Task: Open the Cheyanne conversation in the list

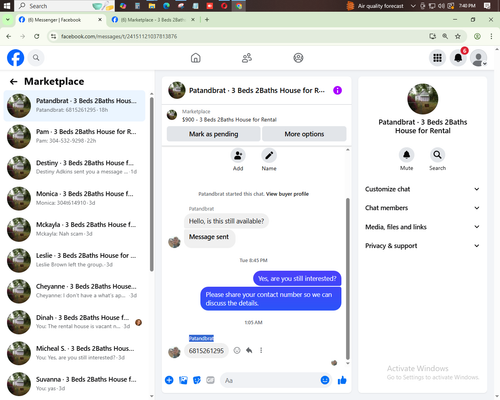Action: point(75,291)
